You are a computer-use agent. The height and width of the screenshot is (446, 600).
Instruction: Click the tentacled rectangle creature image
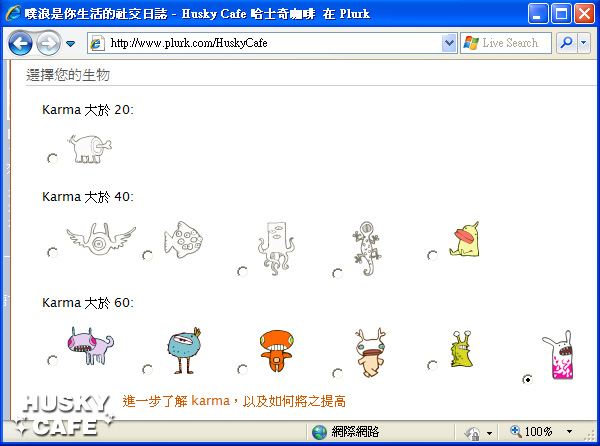point(276,249)
